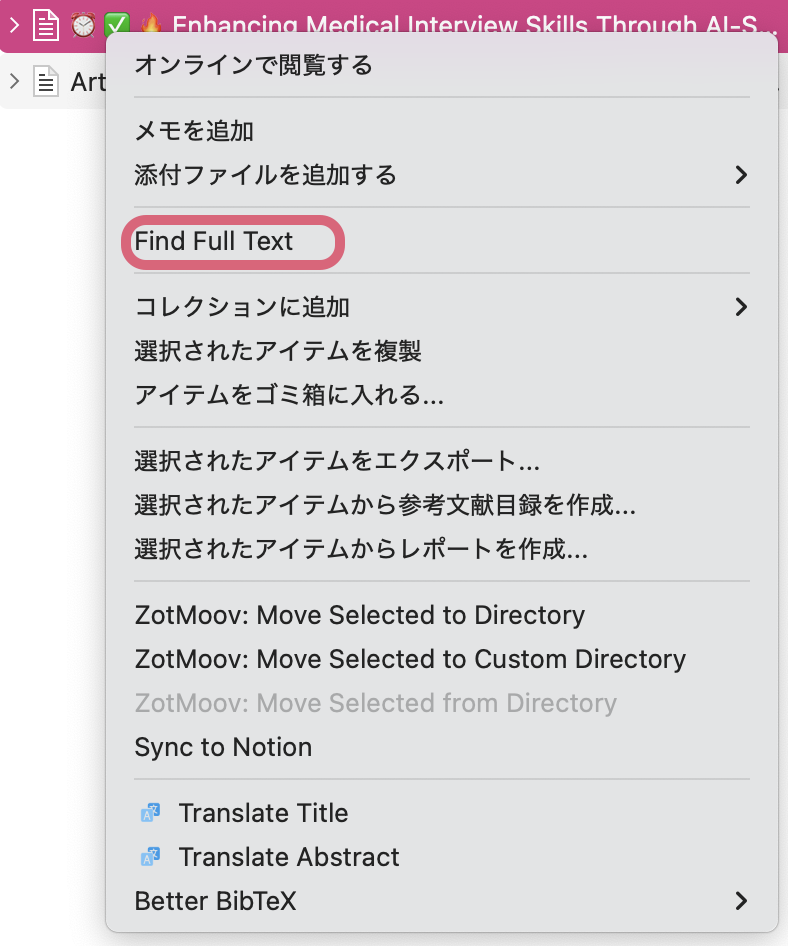788x946 pixels.
Task: Click alarm clock emoji in title
Action: [82, 25]
